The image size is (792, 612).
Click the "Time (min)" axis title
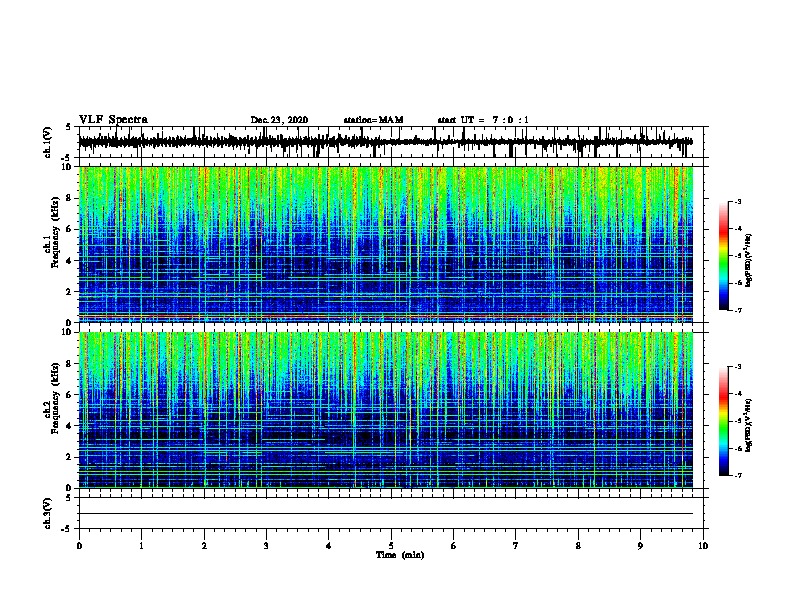(x=400, y=555)
